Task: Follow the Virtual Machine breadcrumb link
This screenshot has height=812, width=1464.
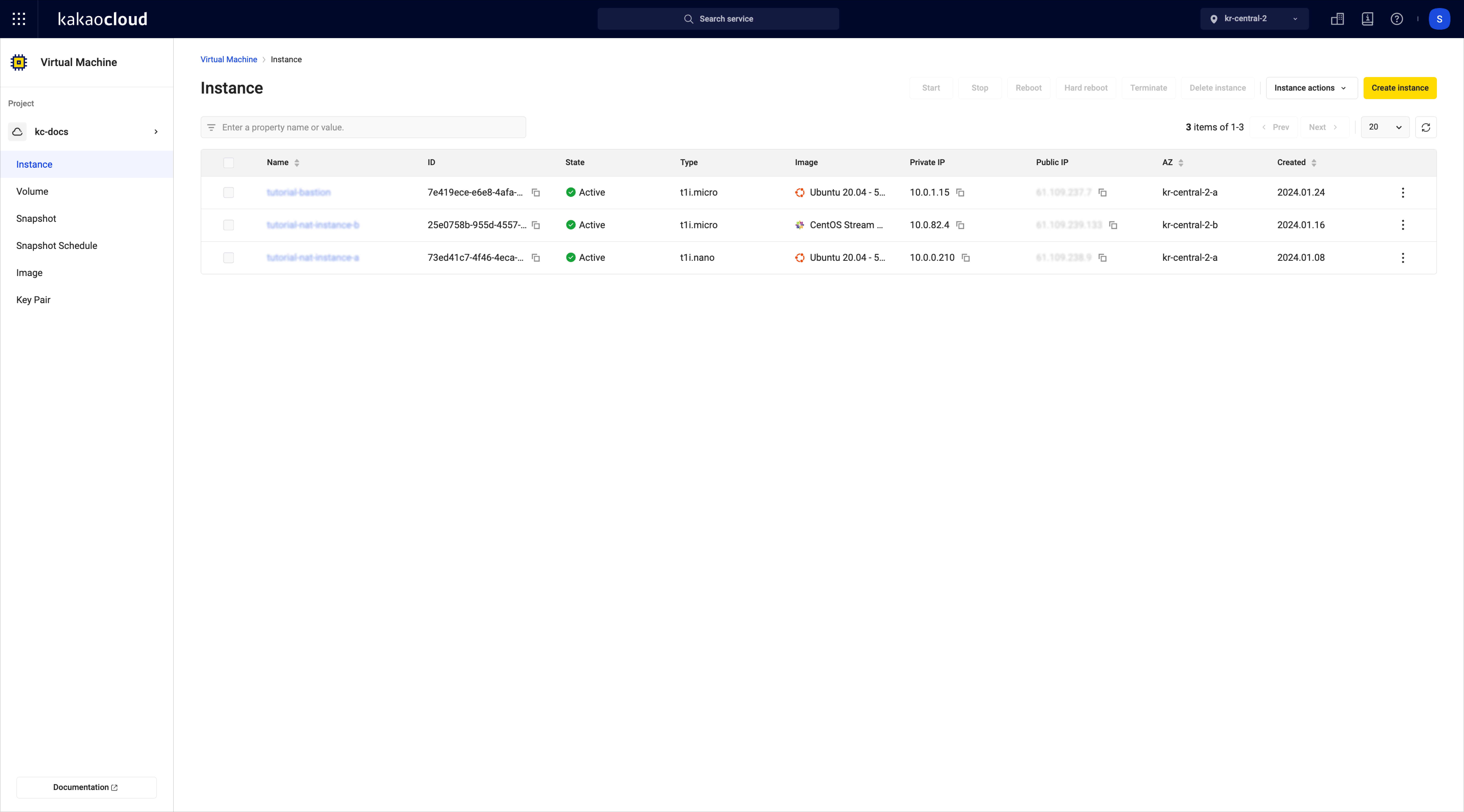Action: click(x=229, y=60)
